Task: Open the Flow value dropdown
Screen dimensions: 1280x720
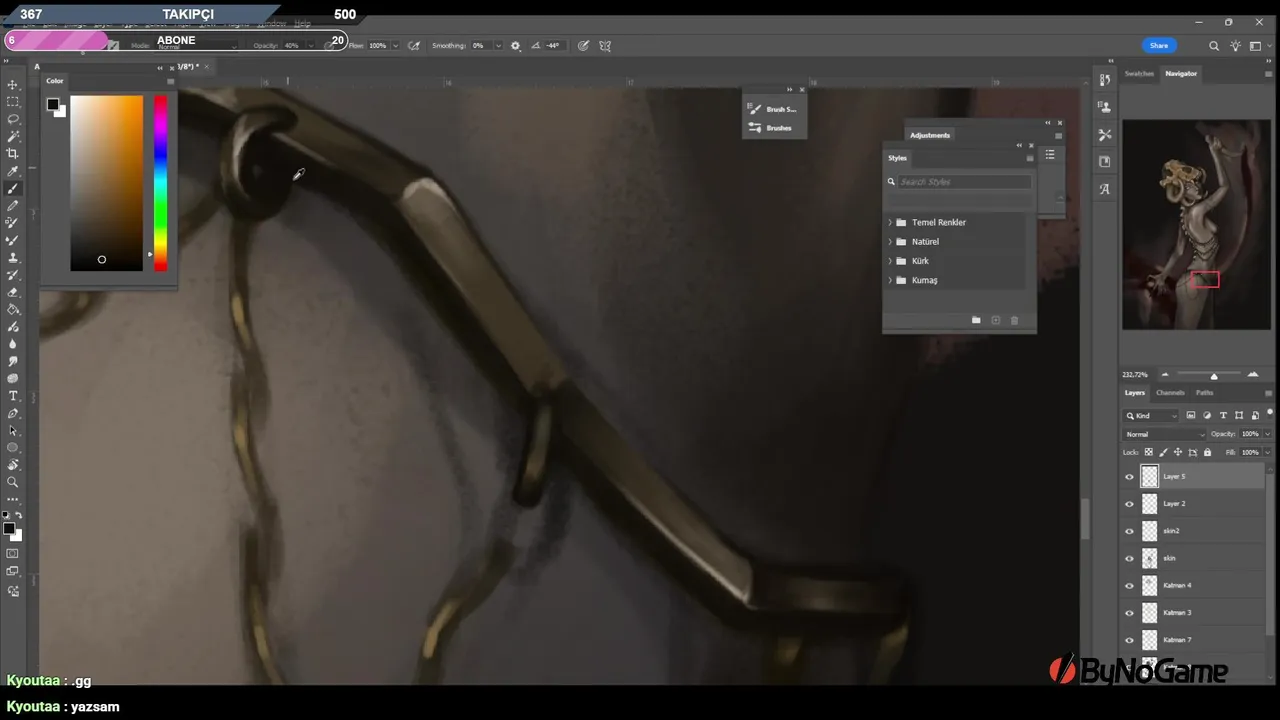Action: tap(395, 46)
